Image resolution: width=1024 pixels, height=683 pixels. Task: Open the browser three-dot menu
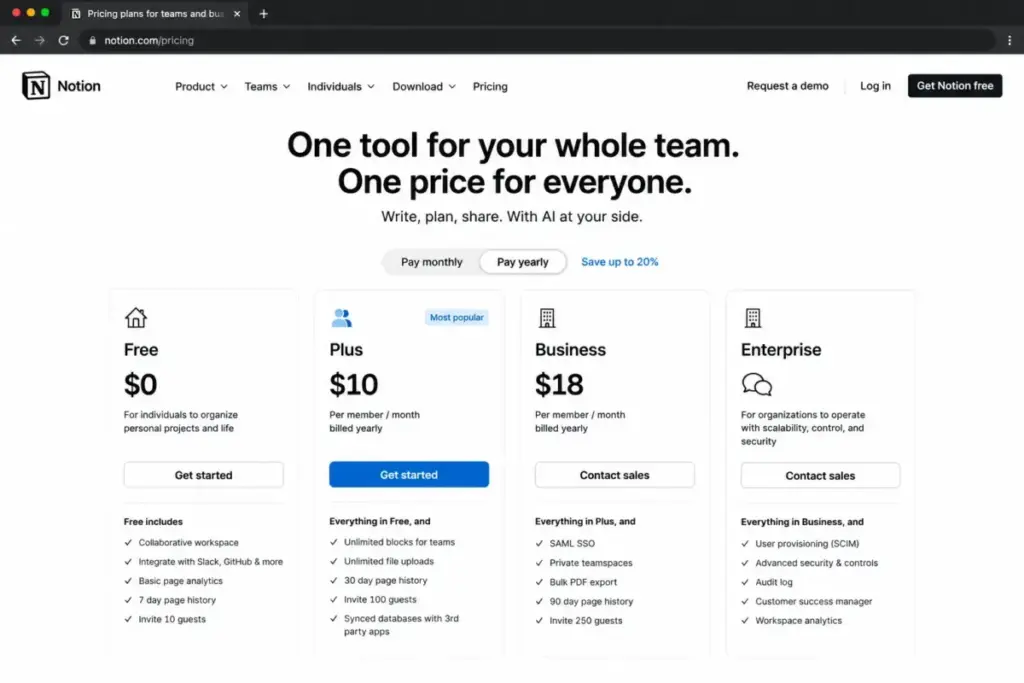[1009, 40]
